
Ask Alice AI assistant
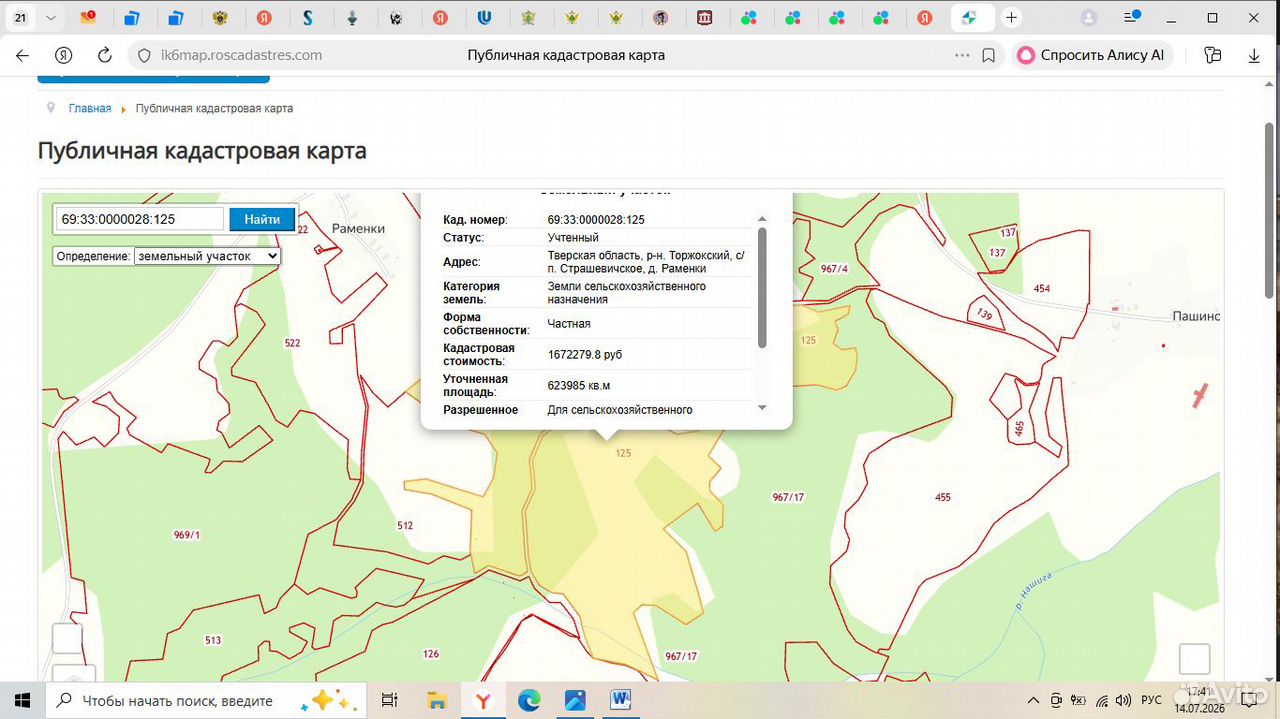[x=1091, y=56]
